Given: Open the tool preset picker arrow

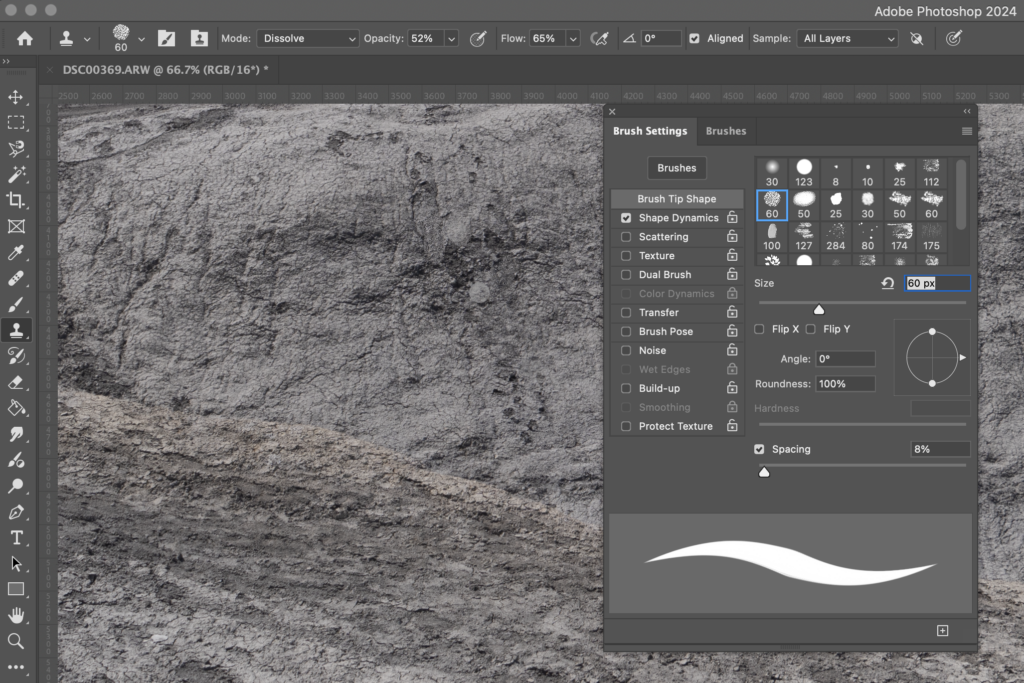Looking at the screenshot, I should click(x=87, y=39).
